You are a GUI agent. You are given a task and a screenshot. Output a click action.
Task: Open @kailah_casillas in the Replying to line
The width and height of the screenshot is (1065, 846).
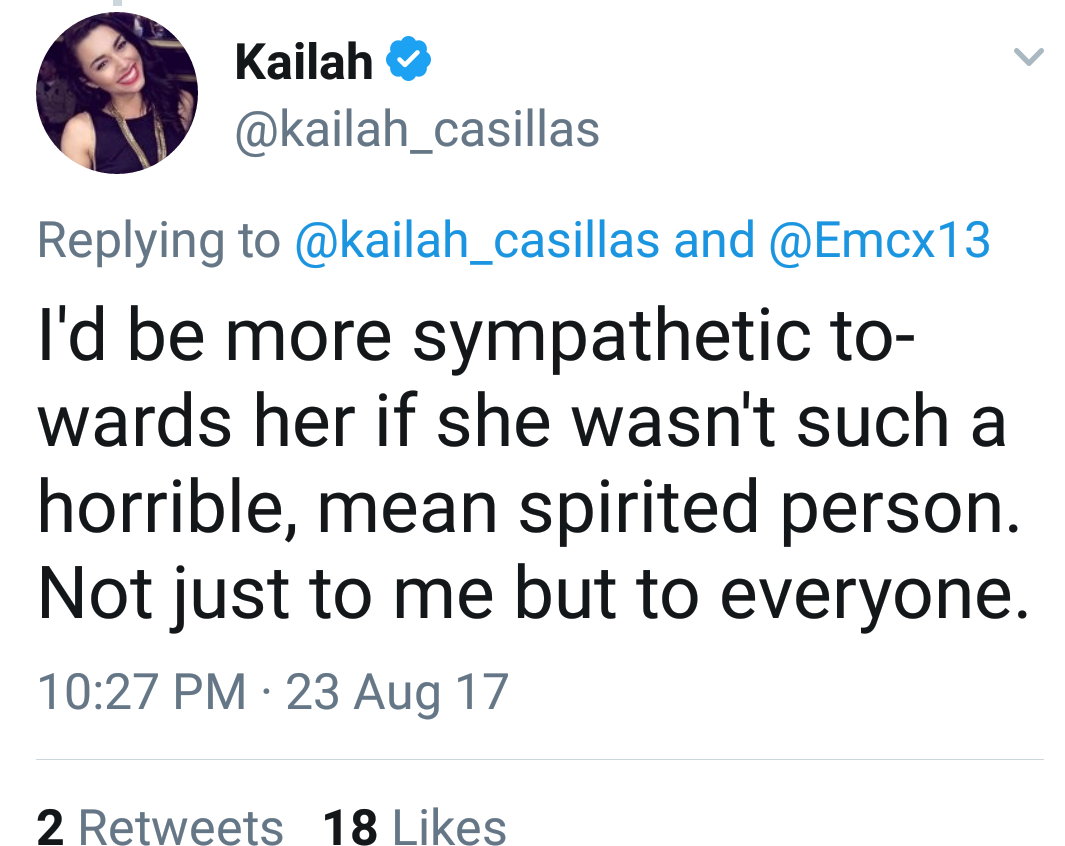tap(477, 240)
